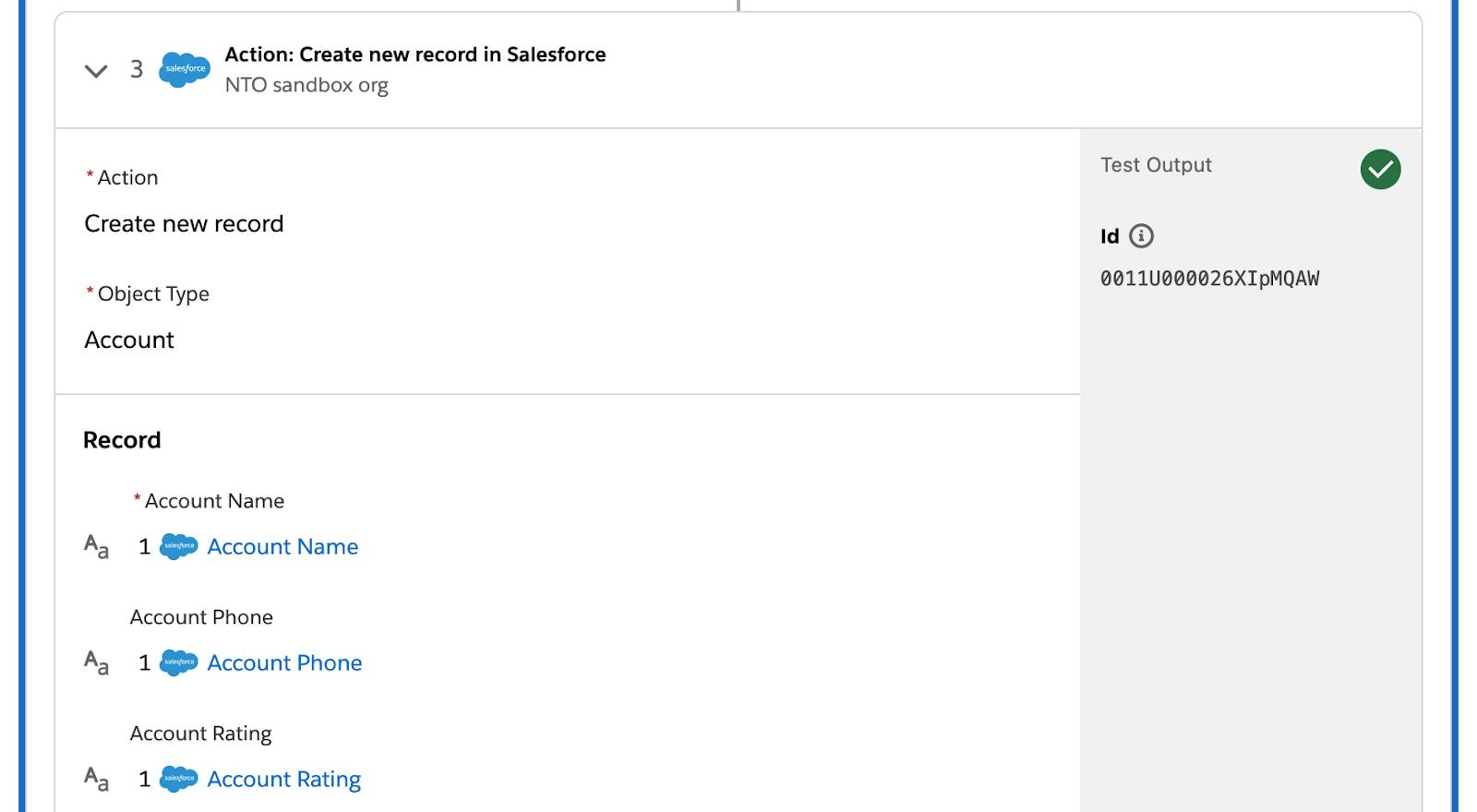Click the NTO sandbox org connection name
This screenshot has width=1477, height=812.
point(306,85)
